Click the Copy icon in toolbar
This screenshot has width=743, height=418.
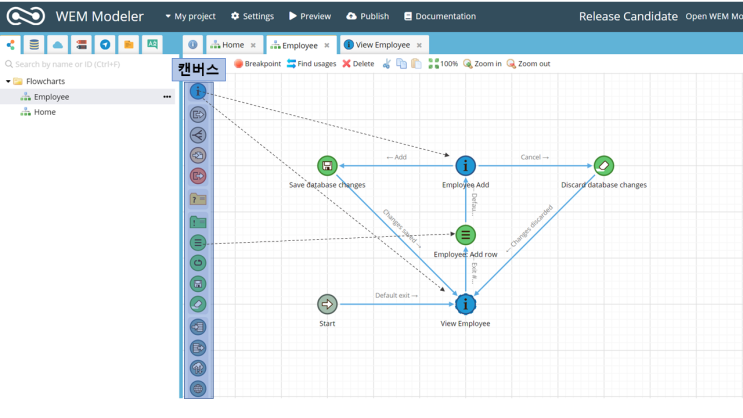pos(401,64)
